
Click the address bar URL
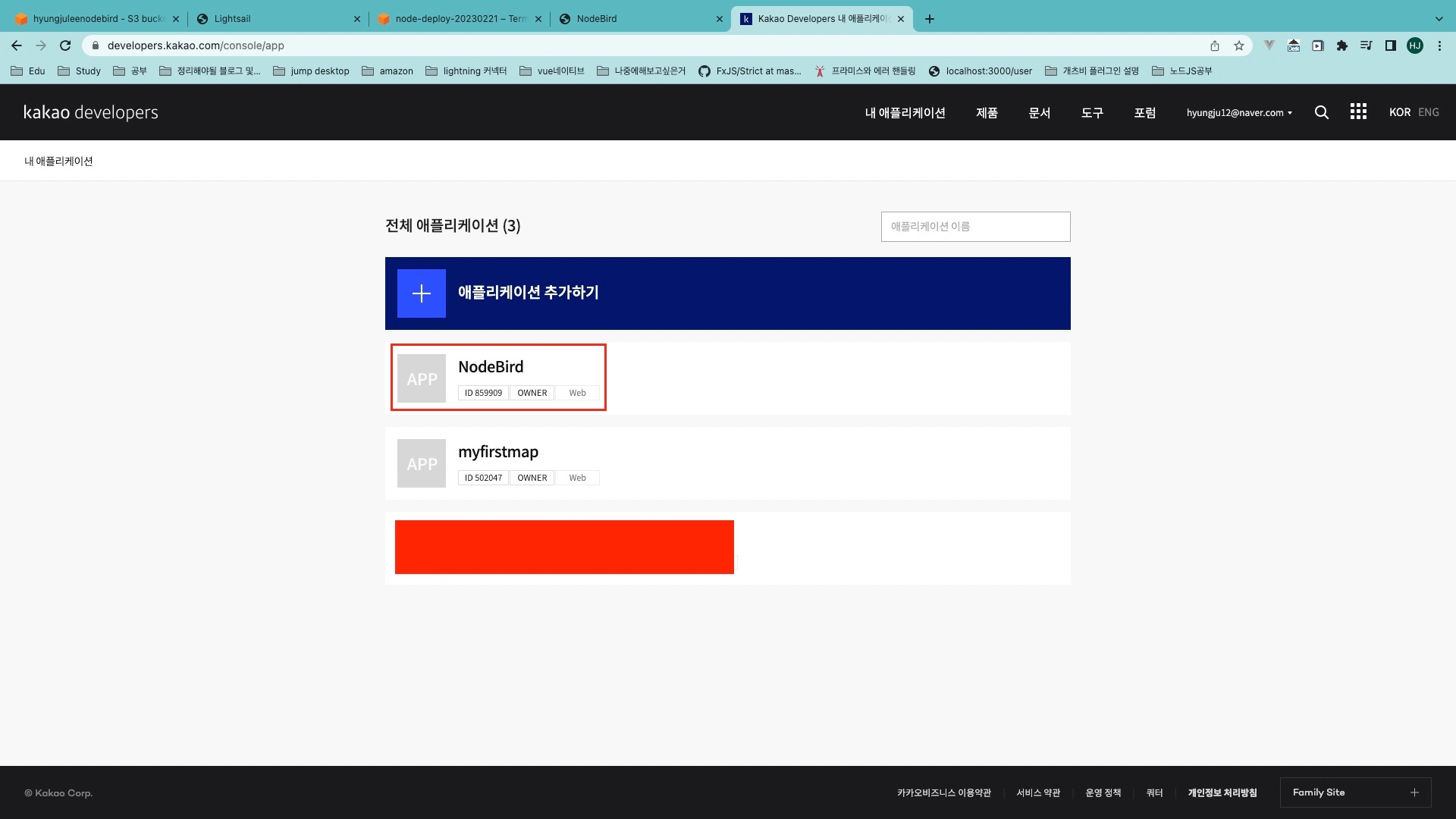click(196, 45)
